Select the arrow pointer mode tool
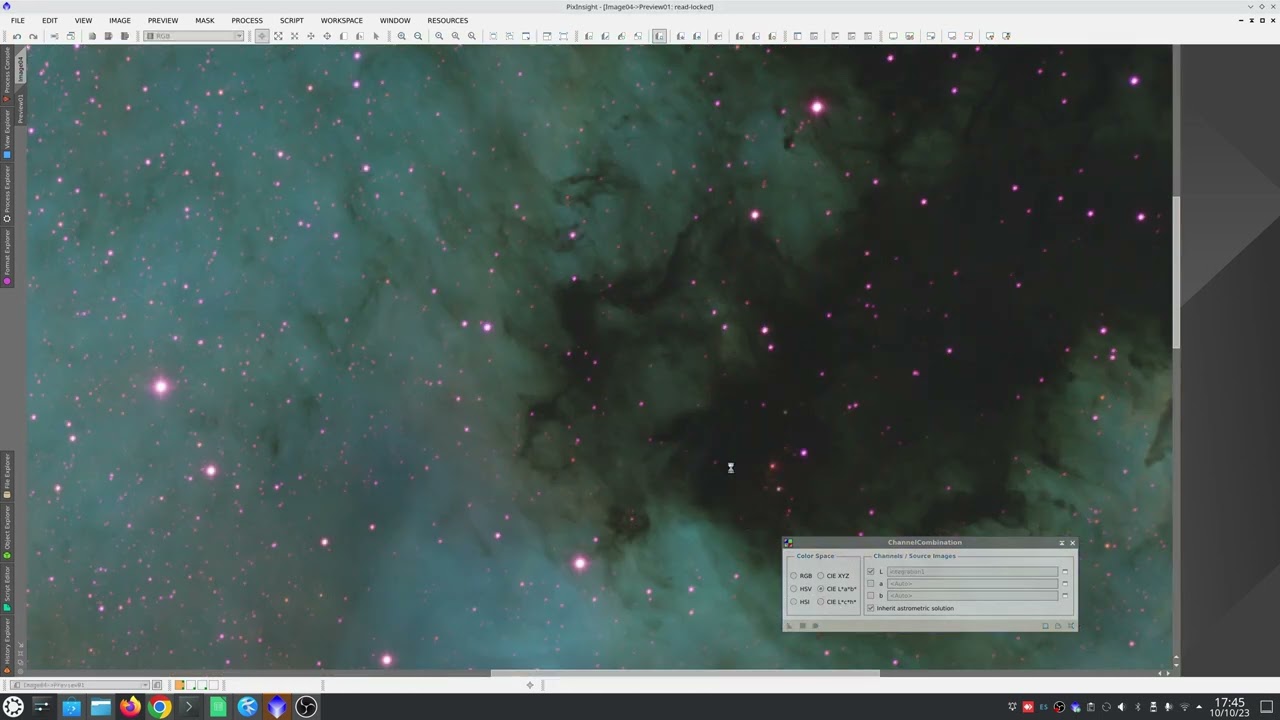 click(376, 36)
